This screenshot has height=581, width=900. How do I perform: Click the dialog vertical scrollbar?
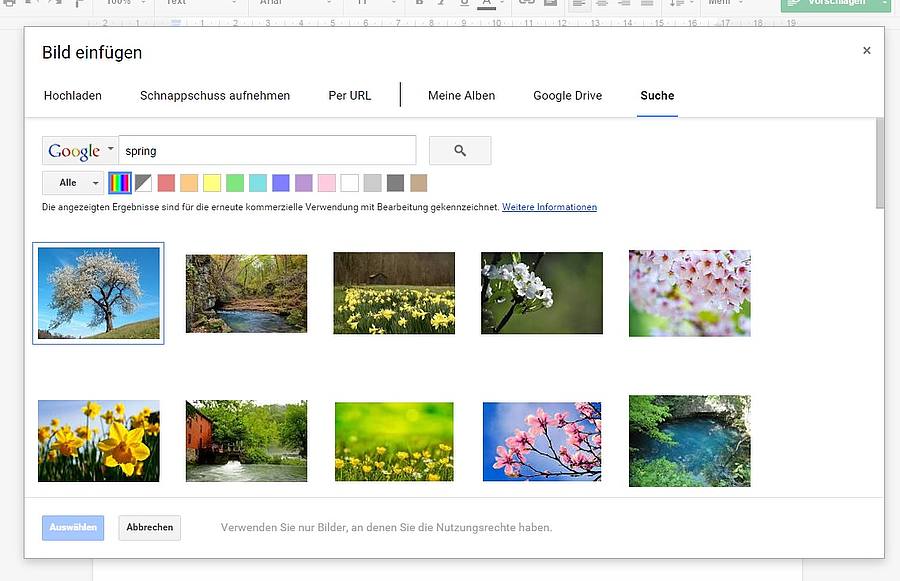click(x=880, y=164)
